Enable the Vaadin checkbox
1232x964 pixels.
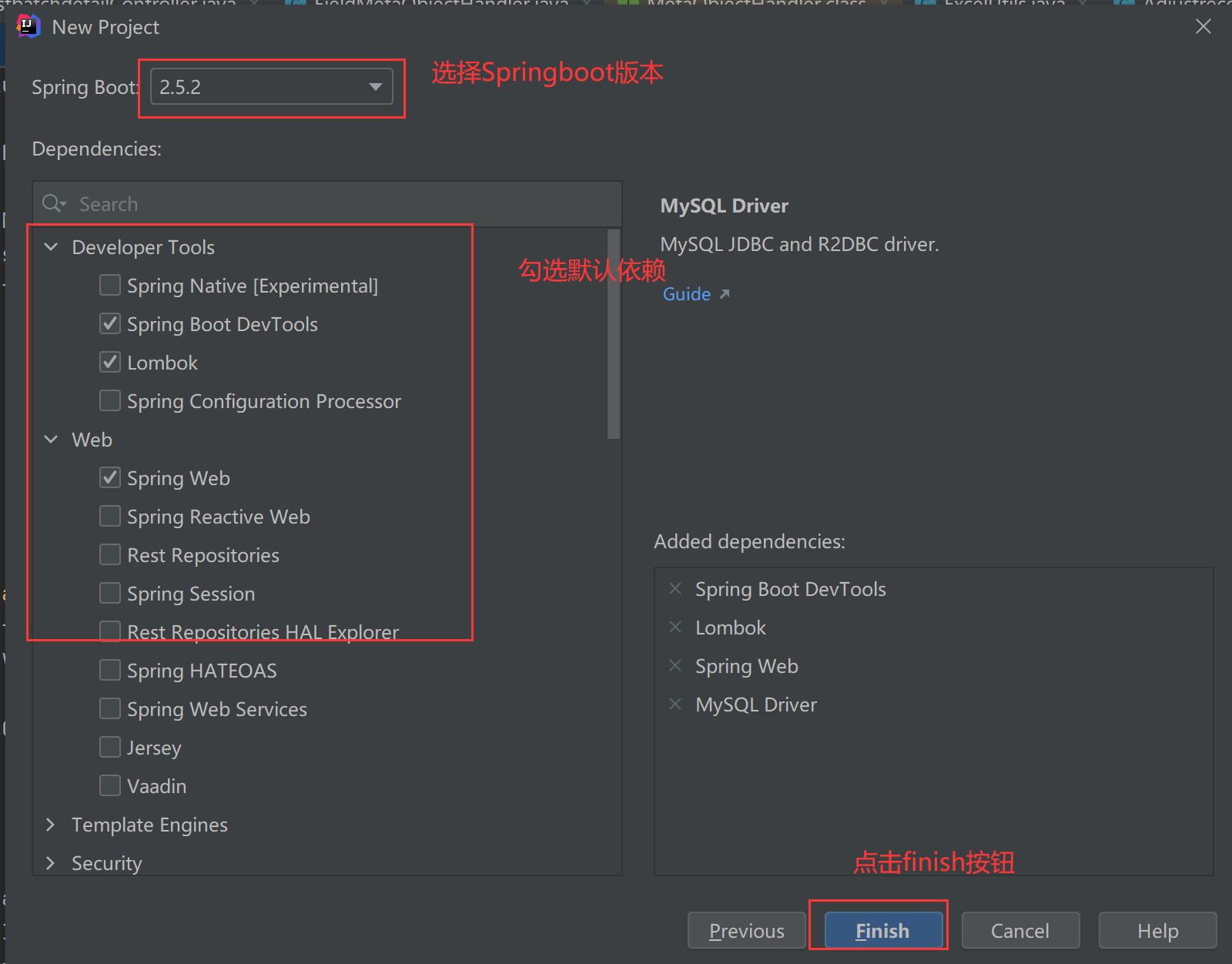tap(110, 786)
